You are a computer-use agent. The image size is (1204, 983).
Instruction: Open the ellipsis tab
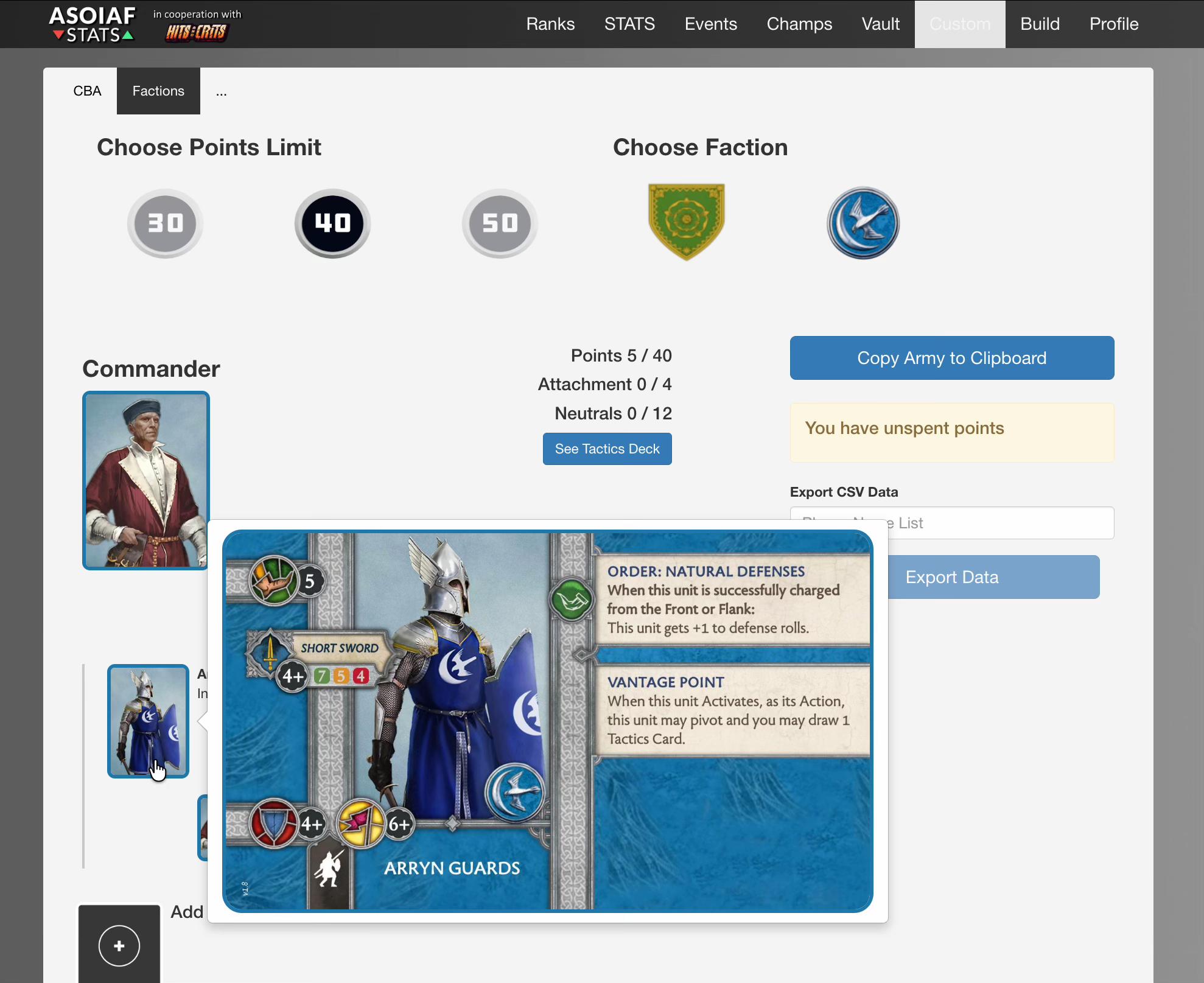[221, 91]
